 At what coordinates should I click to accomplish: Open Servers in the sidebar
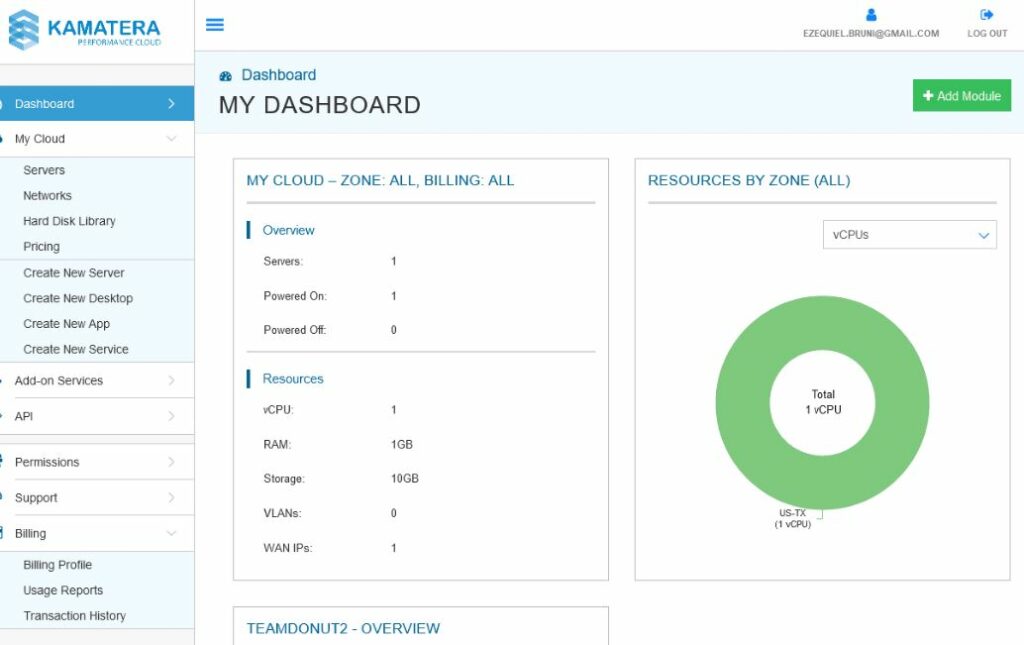(x=44, y=170)
